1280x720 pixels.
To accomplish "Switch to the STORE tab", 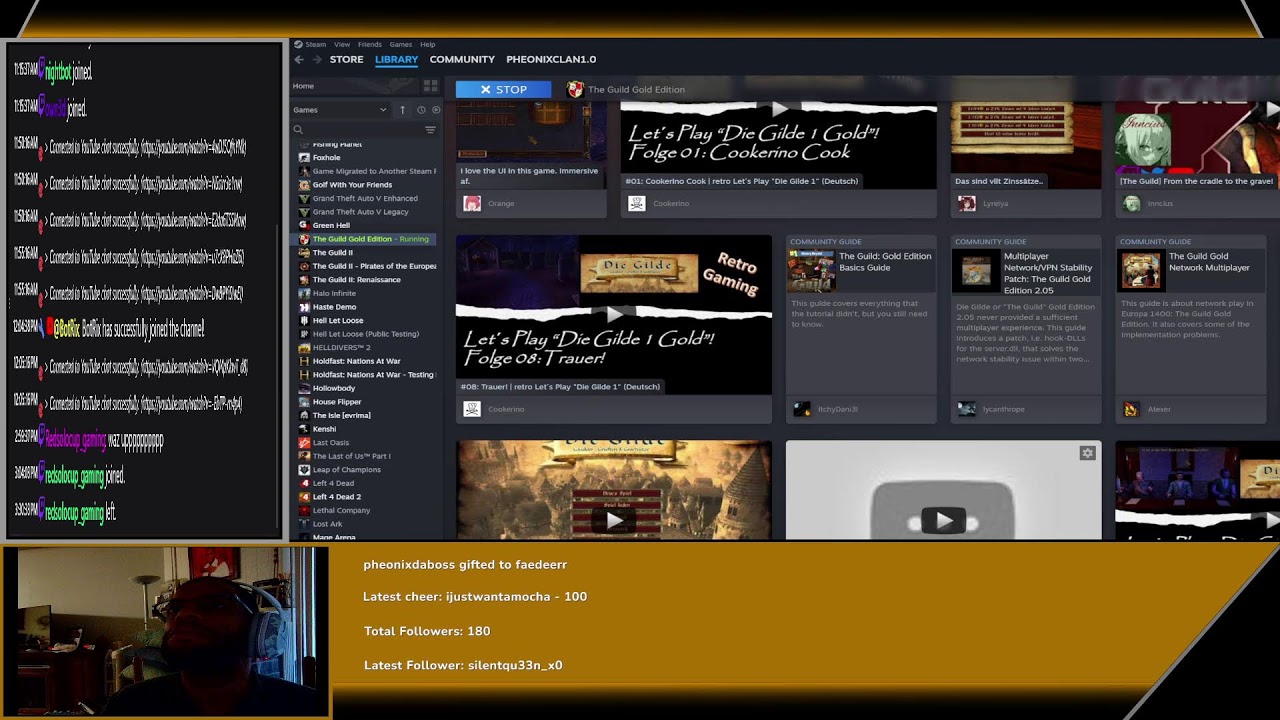I will coord(347,60).
